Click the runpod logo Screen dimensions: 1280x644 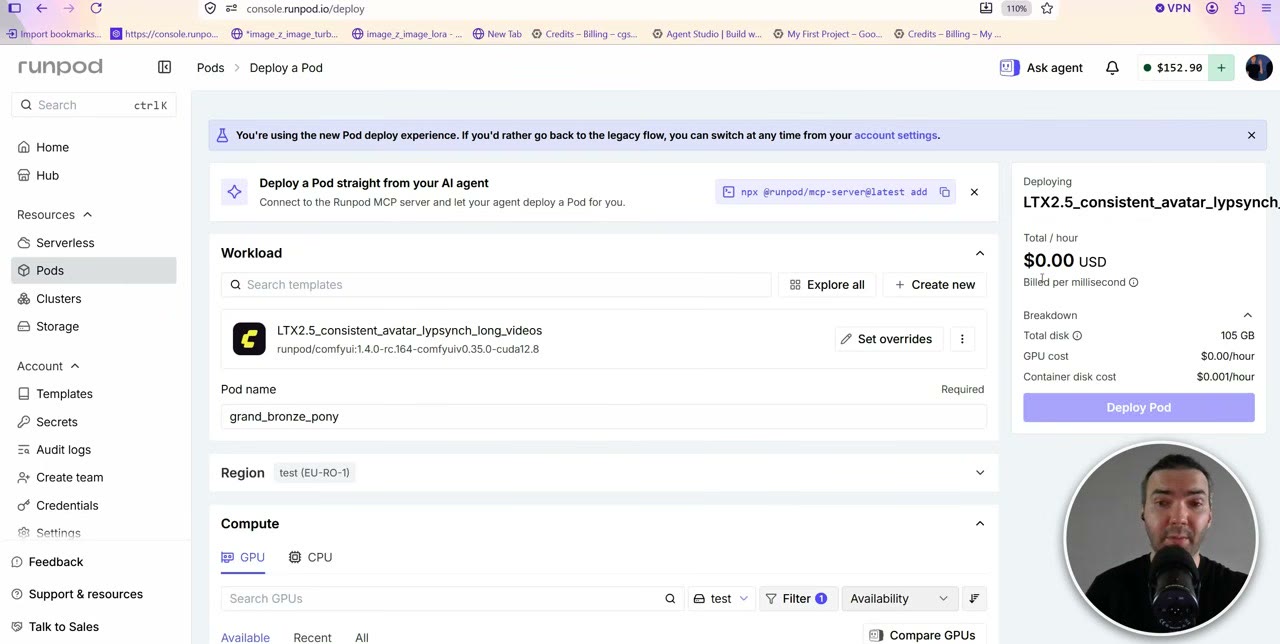click(60, 67)
